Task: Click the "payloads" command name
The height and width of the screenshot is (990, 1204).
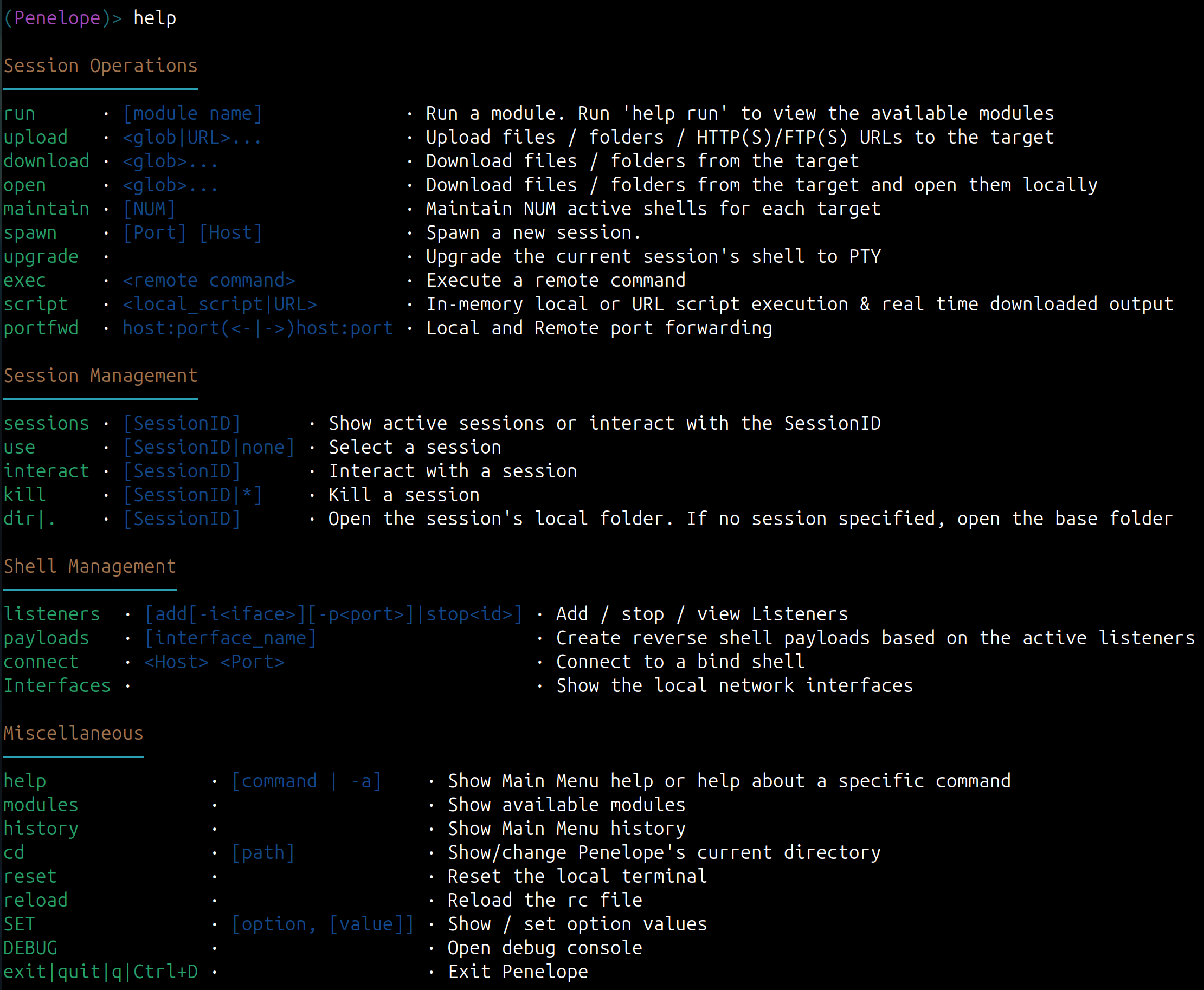Action: click(46, 638)
